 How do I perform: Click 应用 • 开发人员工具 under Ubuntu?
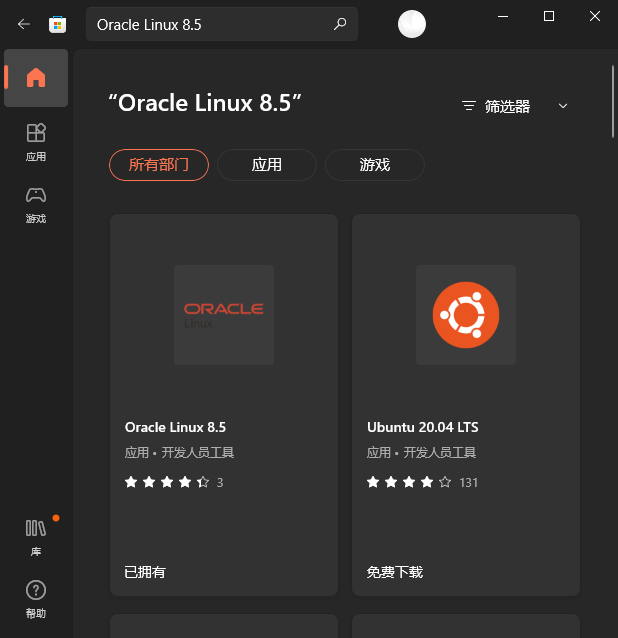[x=421, y=452]
